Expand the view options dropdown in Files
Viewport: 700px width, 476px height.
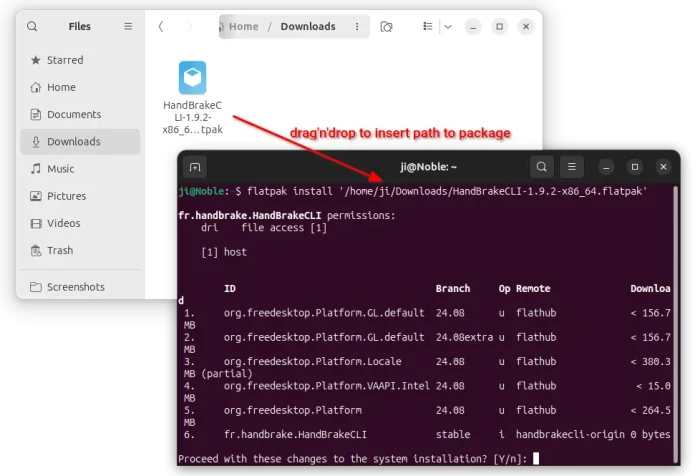click(448, 27)
